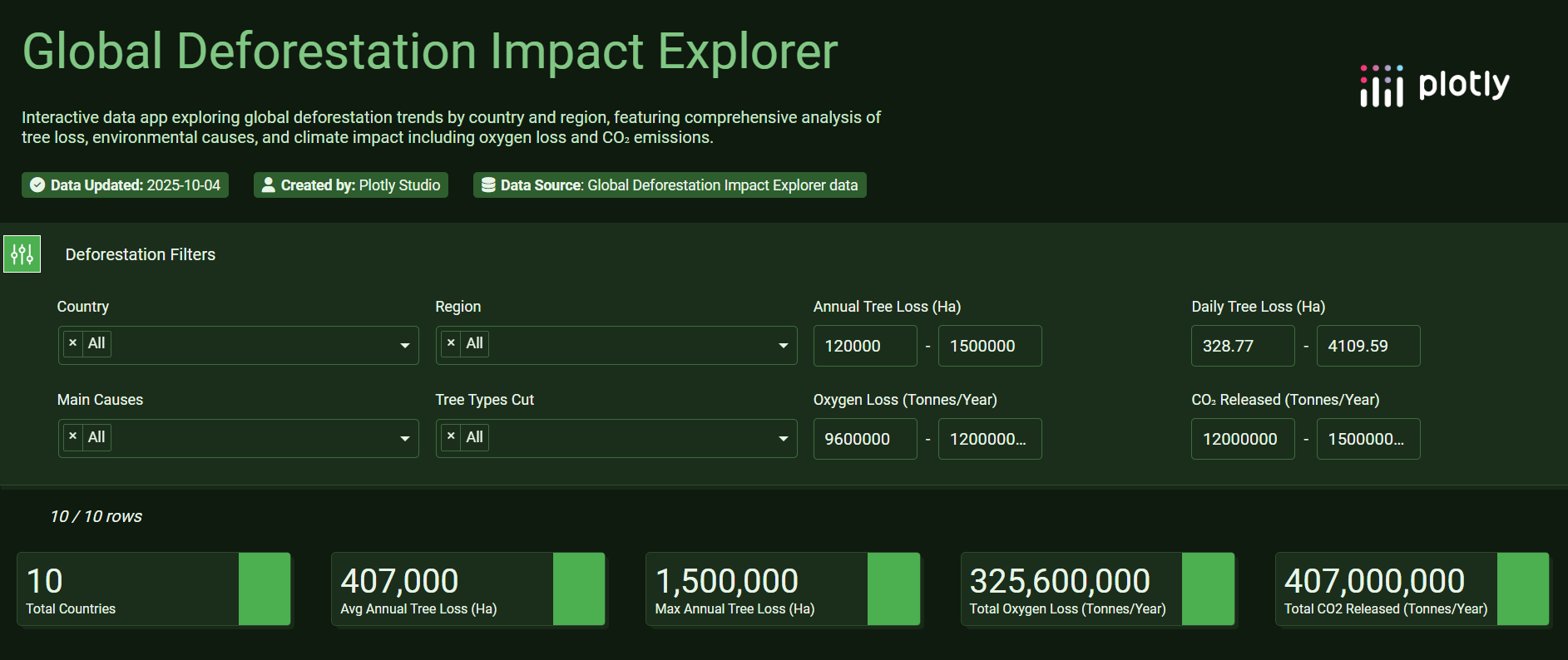Remove the All tag in Country filter

[73, 343]
